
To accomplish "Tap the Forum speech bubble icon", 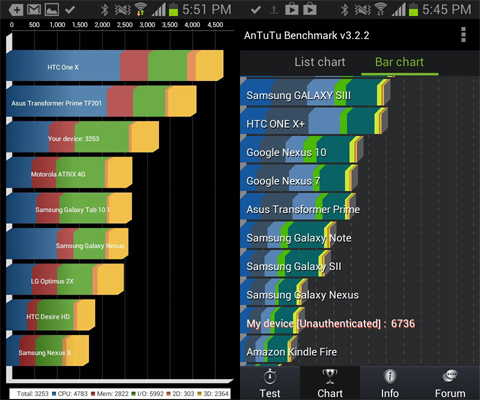I will pyautogui.click(x=450, y=377).
